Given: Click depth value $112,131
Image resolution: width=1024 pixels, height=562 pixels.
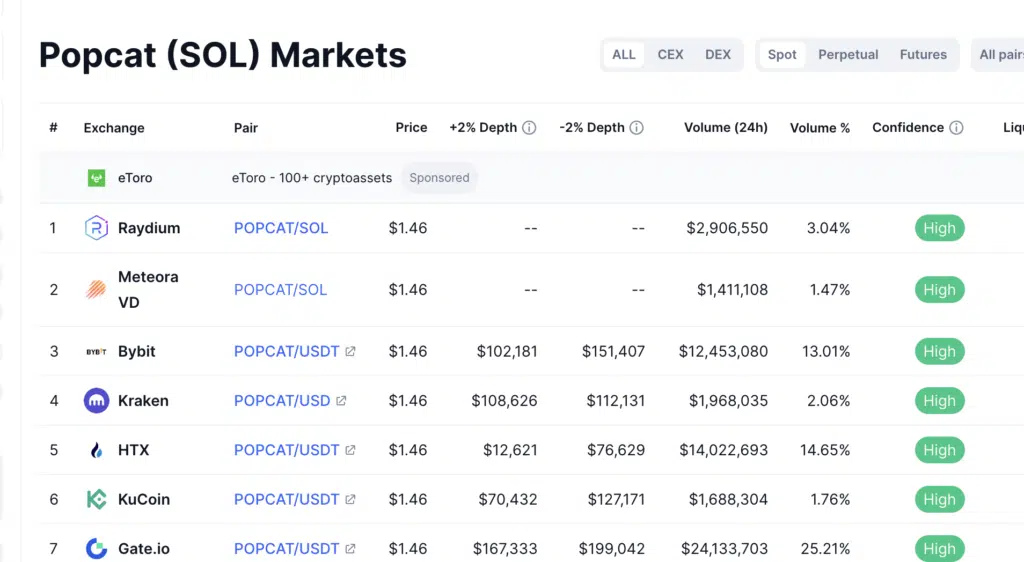Looking at the screenshot, I should [x=615, y=400].
